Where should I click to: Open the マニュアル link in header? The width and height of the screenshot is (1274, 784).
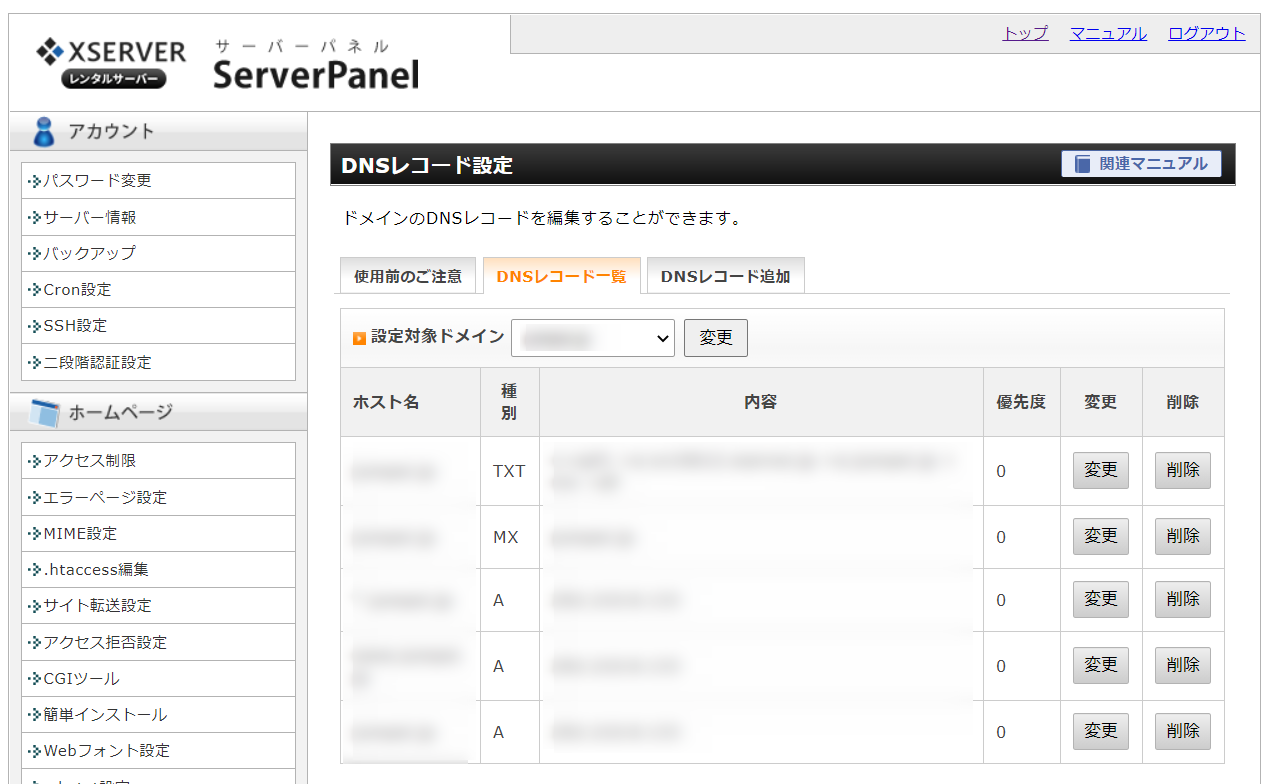tap(1108, 33)
